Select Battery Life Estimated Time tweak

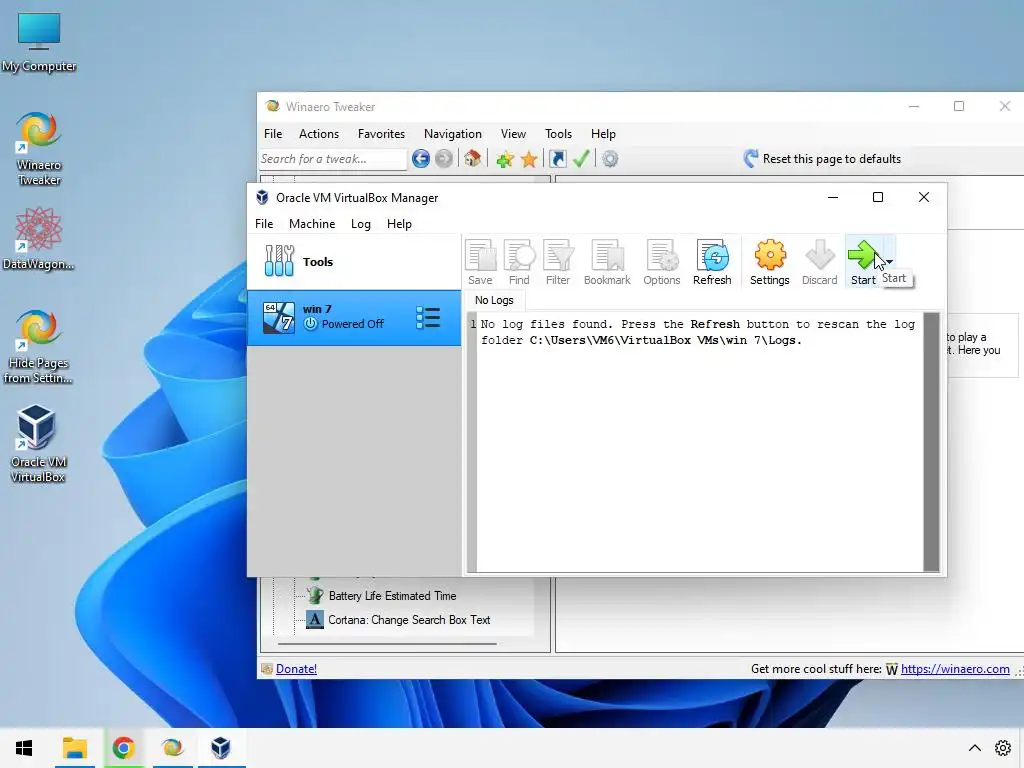(392, 596)
